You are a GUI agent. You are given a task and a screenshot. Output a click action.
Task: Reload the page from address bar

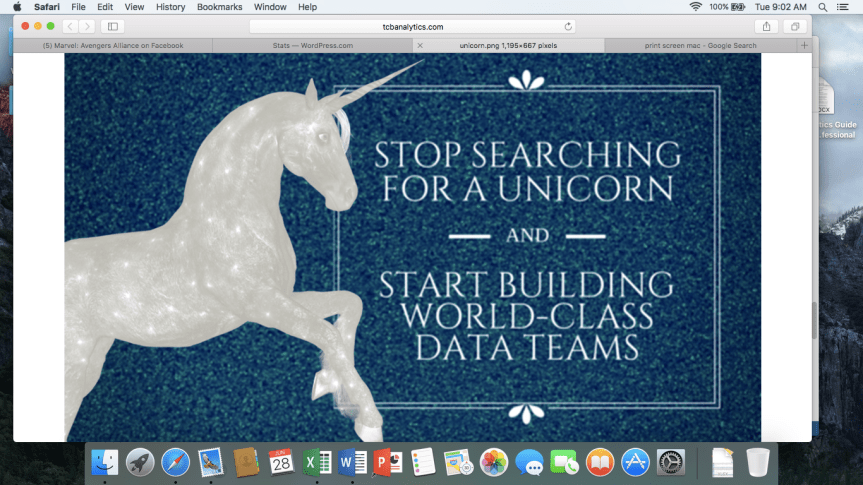point(569,26)
